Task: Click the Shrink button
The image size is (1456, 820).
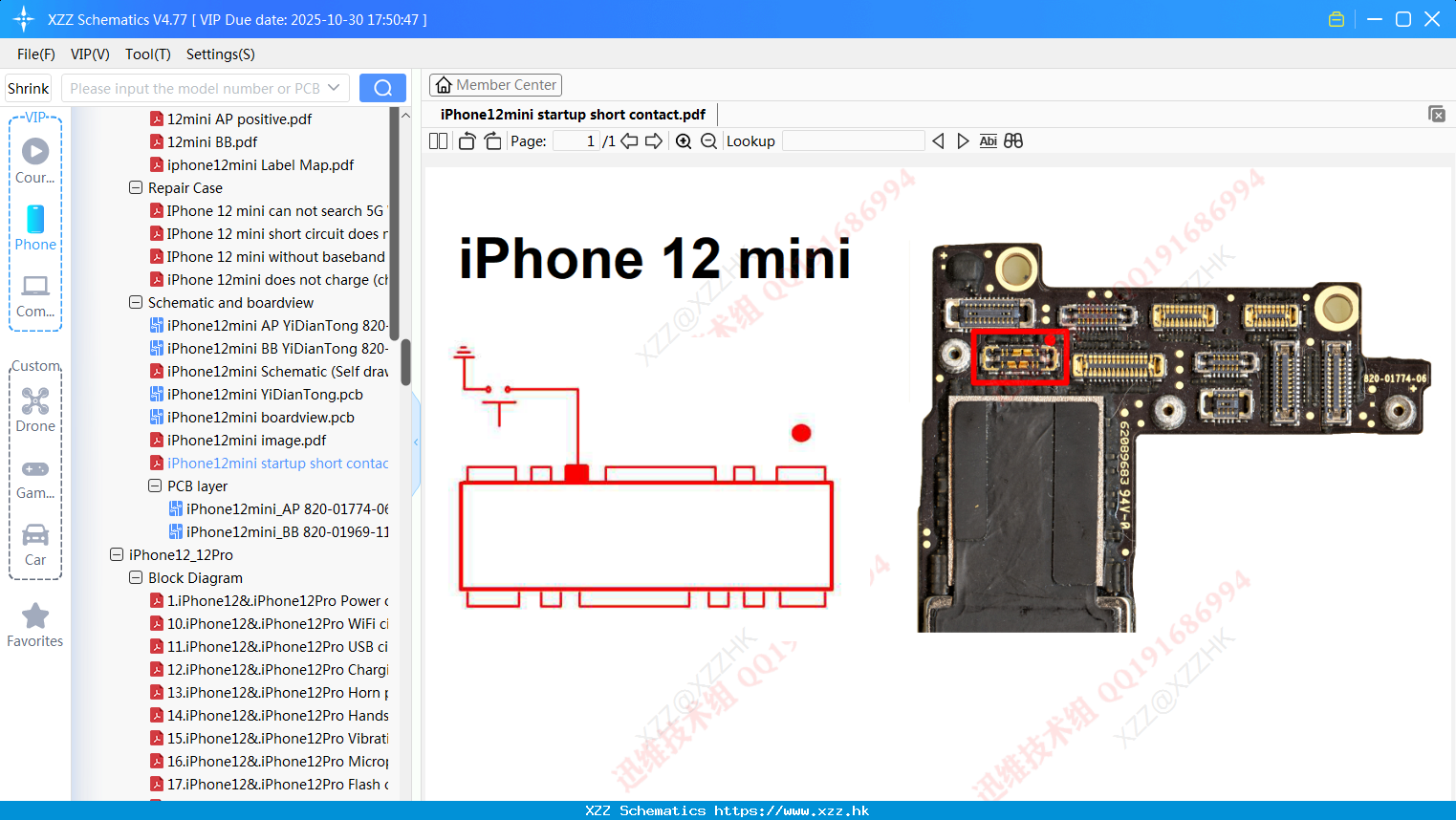Action: (x=28, y=88)
